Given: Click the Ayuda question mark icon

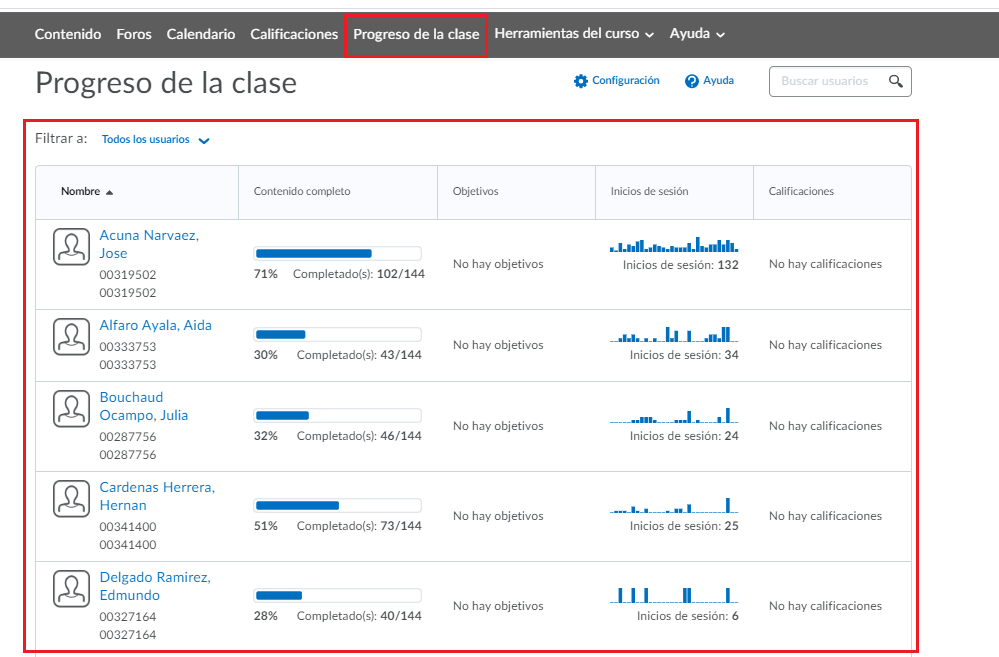Looking at the screenshot, I should point(691,81).
